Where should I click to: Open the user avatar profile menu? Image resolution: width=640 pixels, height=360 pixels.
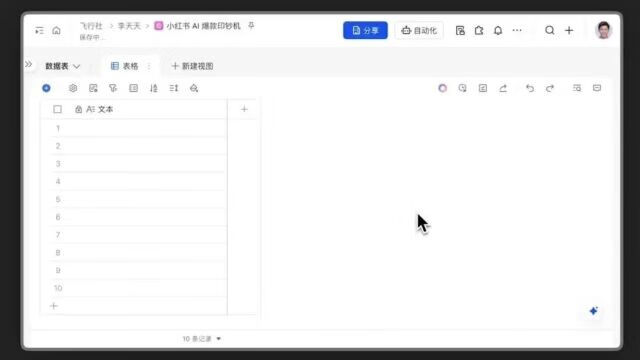click(604, 30)
